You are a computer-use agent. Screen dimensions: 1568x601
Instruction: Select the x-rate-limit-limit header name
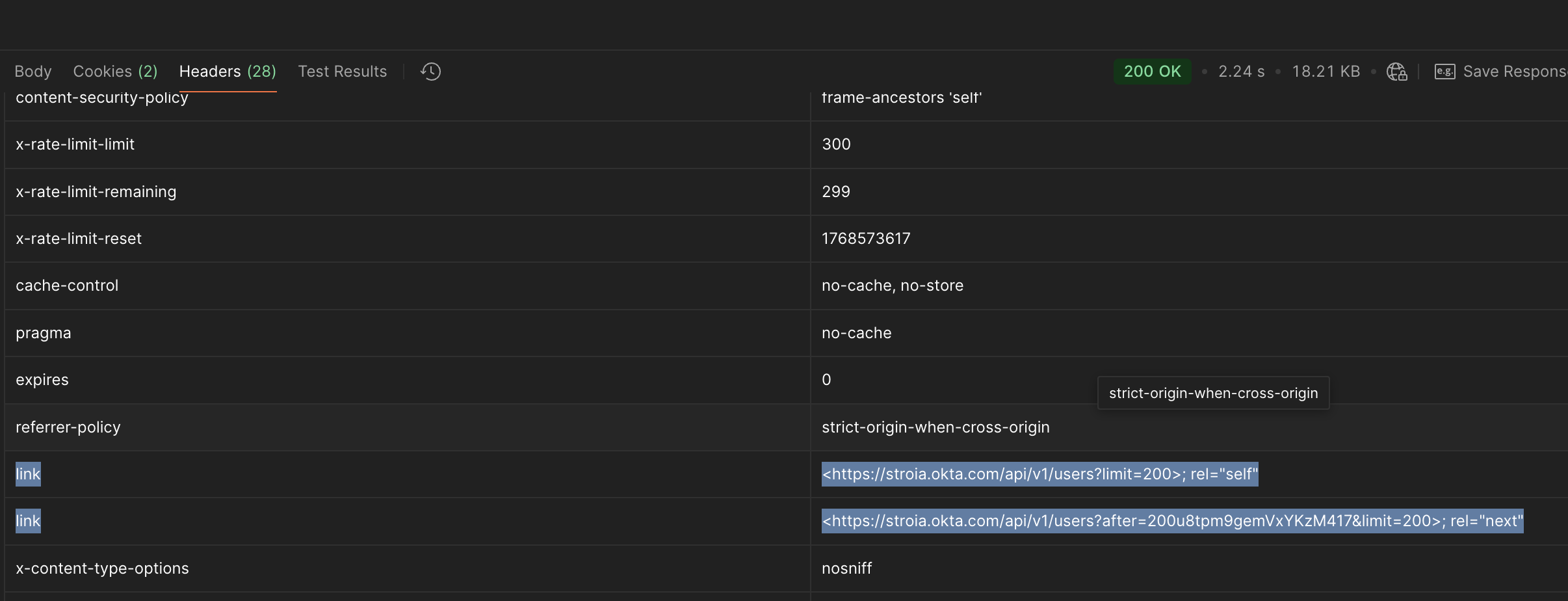75,144
